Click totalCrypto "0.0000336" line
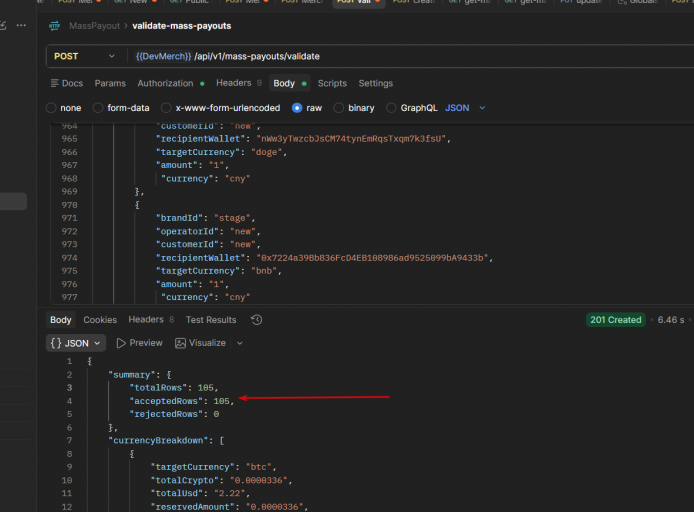Image resolution: width=694 pixels, height=512 pixels. pyautogui.click(x=222, y=480)
